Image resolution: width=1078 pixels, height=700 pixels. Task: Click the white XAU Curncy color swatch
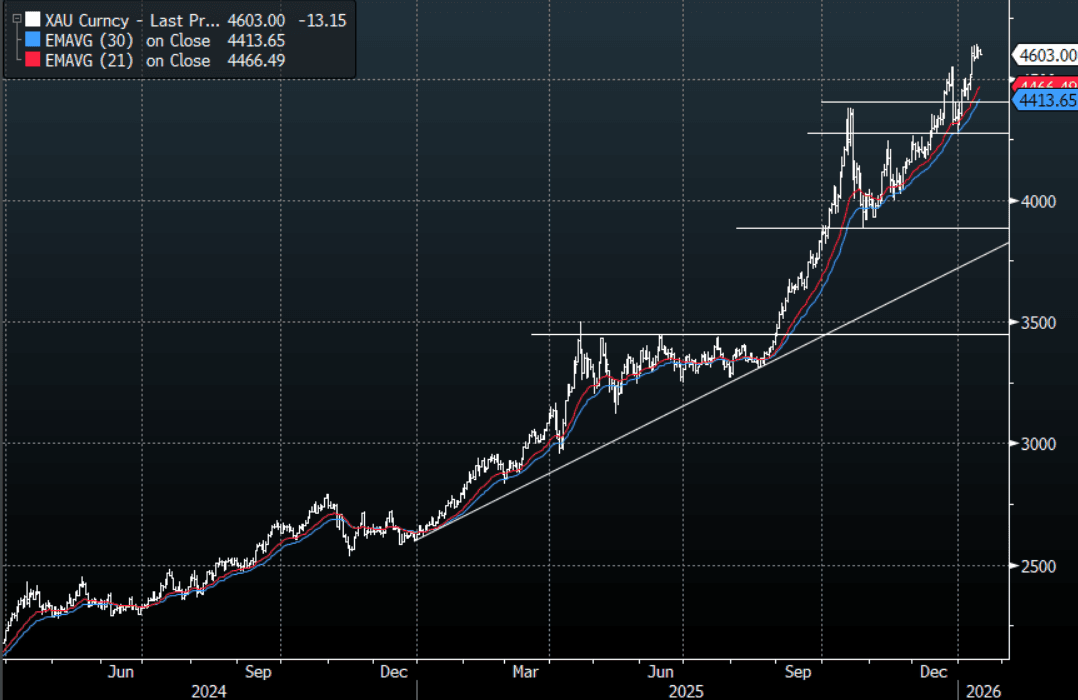coord(33,20)
